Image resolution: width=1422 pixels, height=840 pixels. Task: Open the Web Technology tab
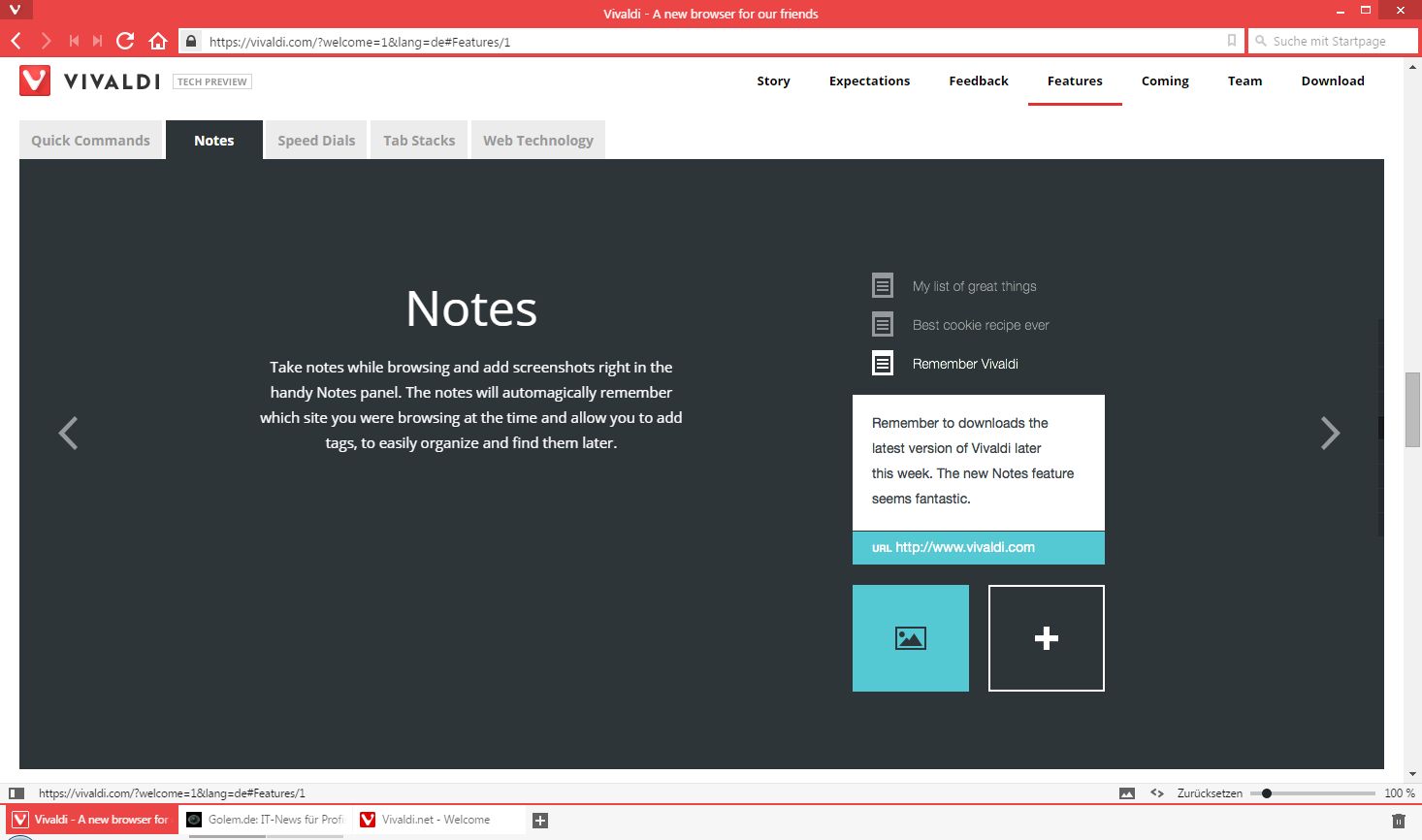538,140
